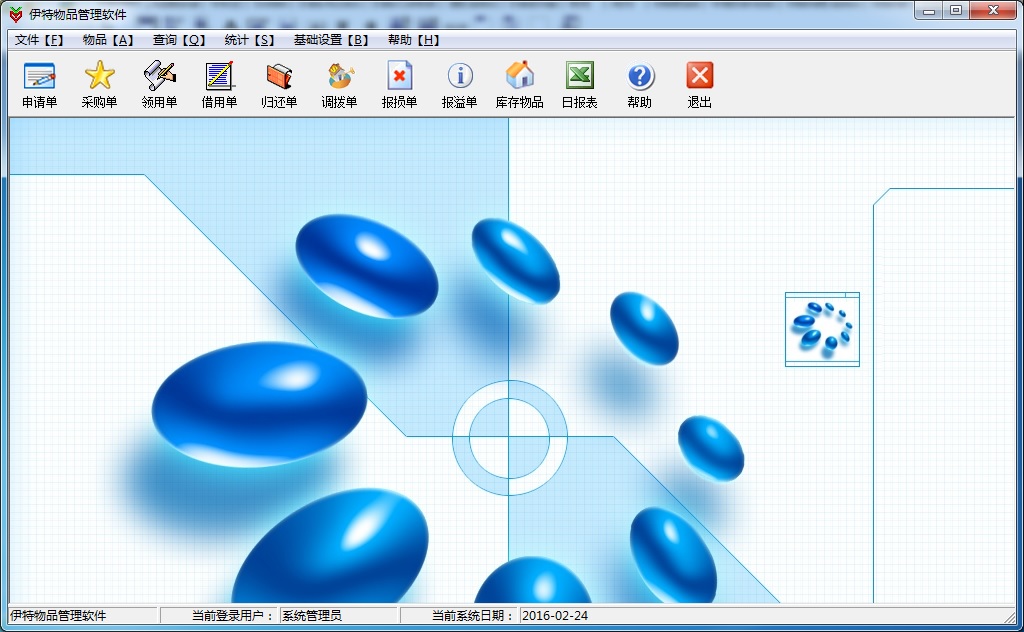Screen dimensions: 1024x632
Task: Open the 调拨单 transfer form icon
Action: (340, 85)
